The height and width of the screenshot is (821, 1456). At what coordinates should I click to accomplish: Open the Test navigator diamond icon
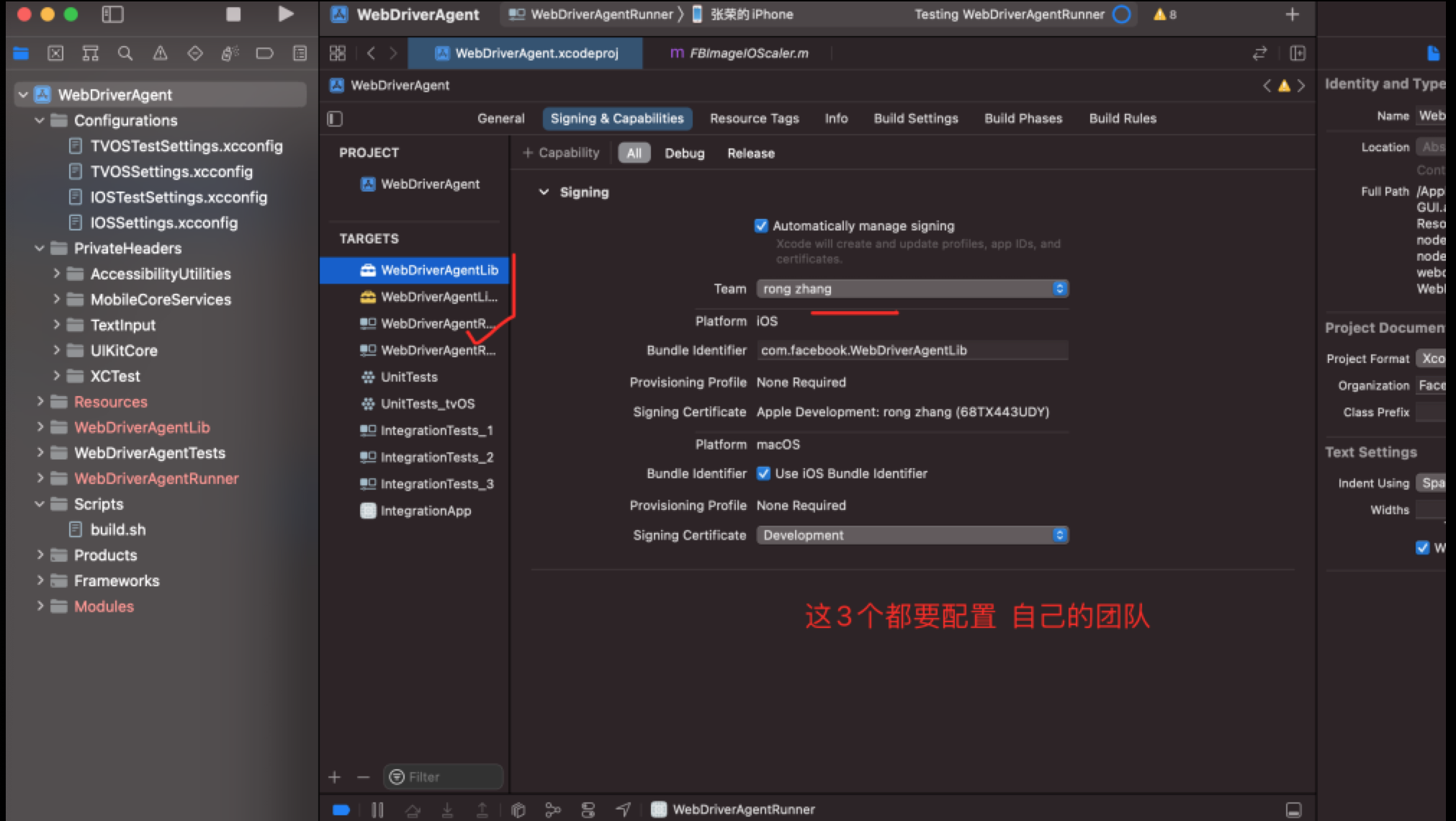[x=194, y=53]
